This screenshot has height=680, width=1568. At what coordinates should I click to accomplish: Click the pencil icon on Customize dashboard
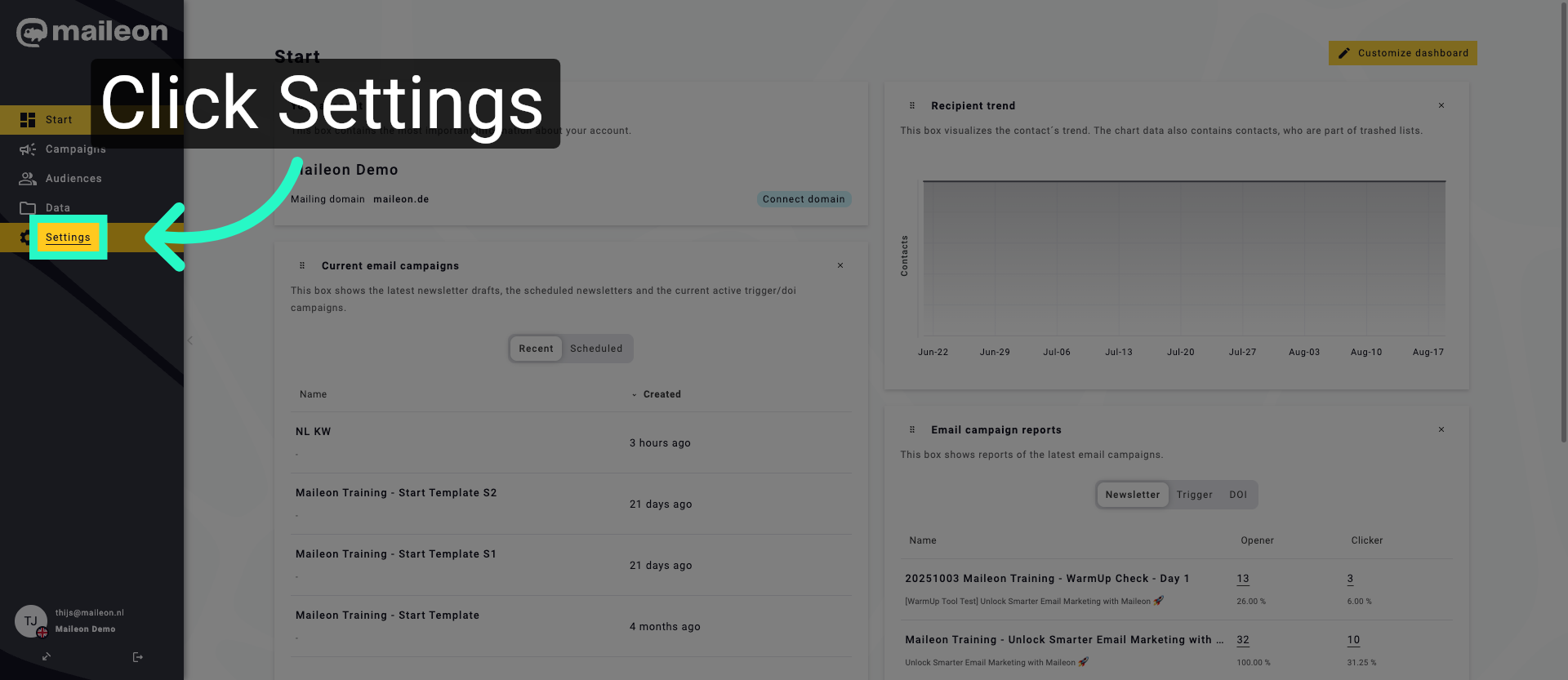pyautogui.click(x=1344, y=53)
